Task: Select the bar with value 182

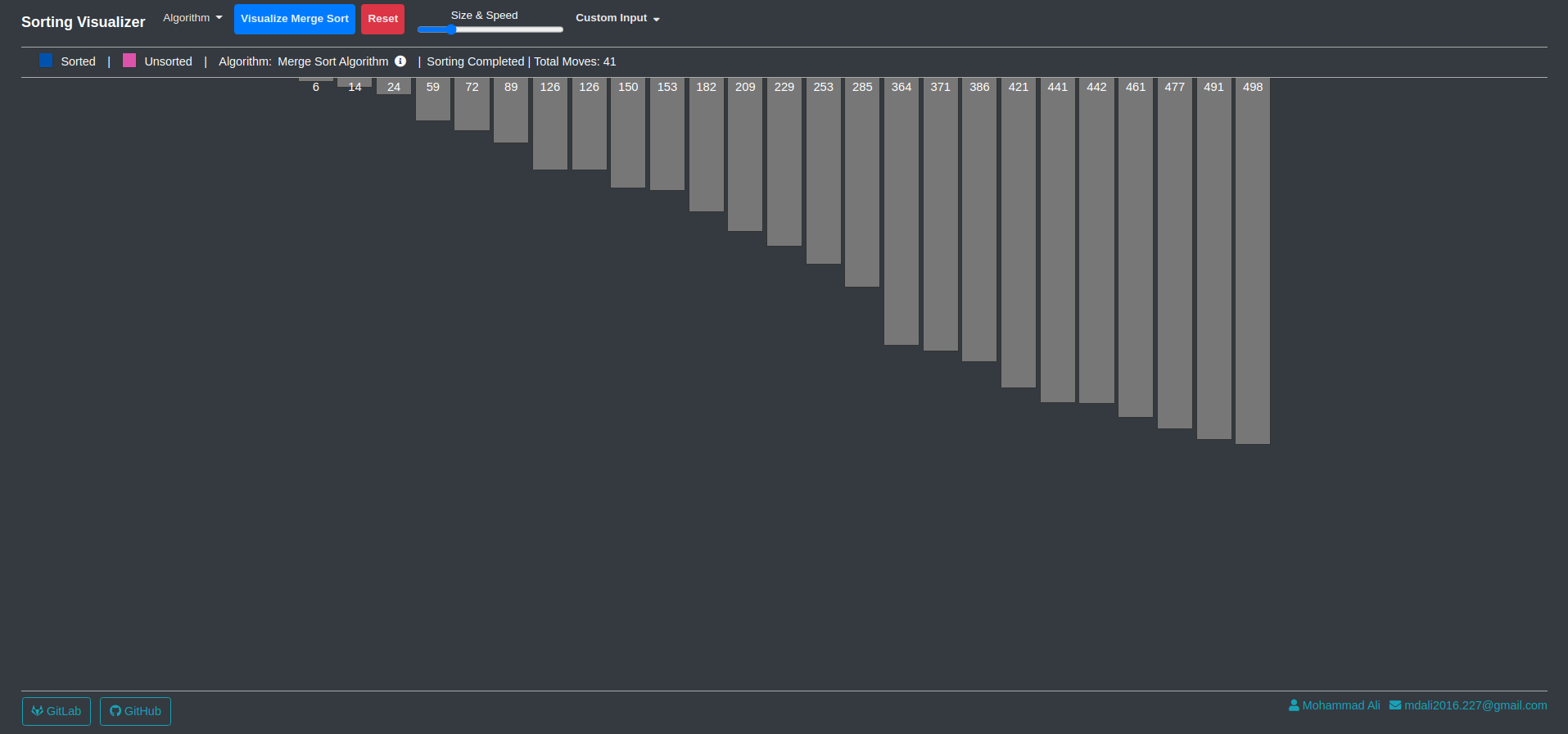Action: point(707,145)
